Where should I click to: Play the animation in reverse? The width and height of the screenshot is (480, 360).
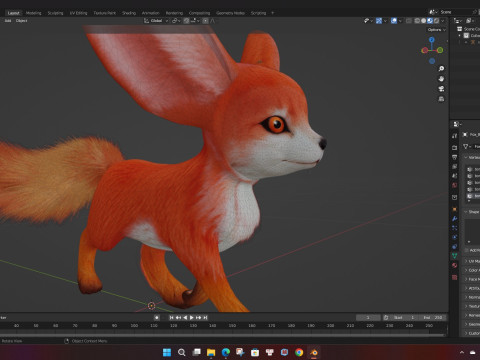click(185, 318)
